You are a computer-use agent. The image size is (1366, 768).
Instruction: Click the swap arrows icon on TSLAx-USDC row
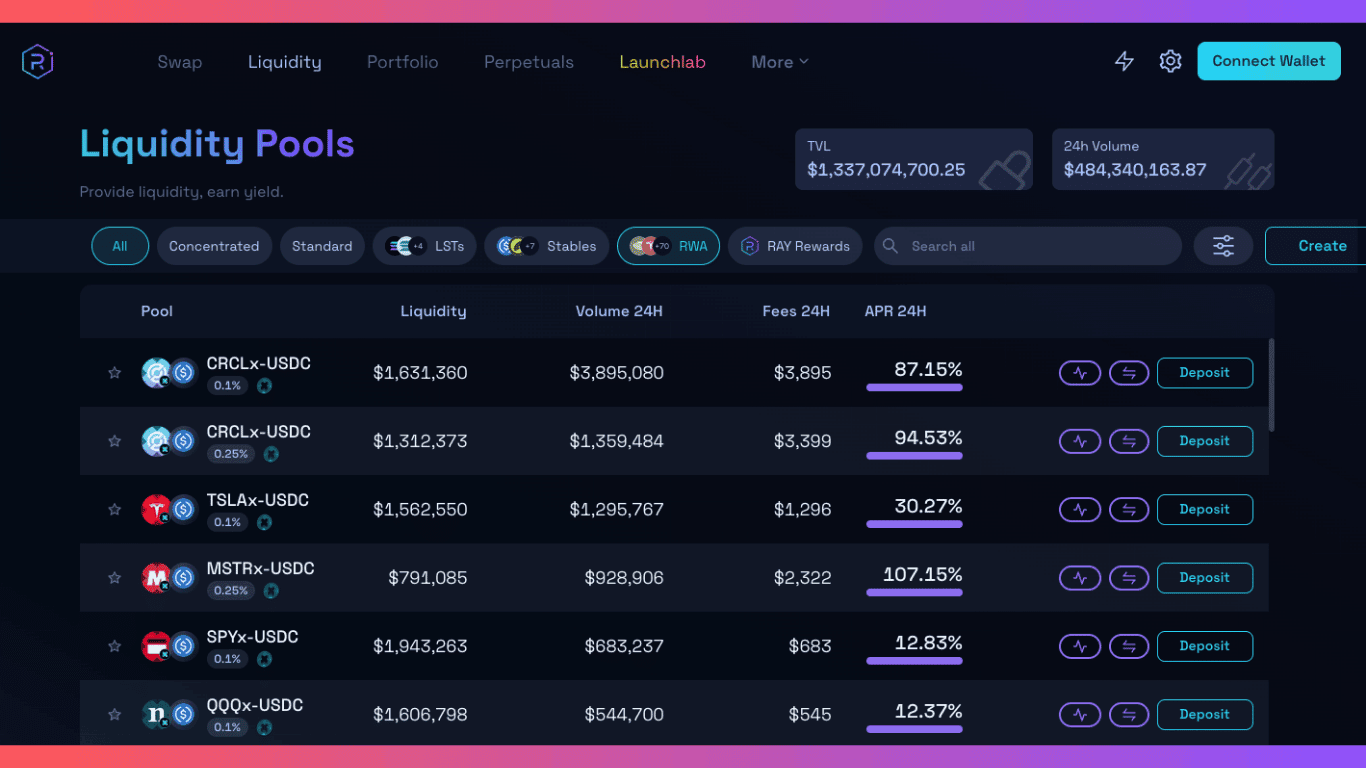click(x=1129, y=509)
